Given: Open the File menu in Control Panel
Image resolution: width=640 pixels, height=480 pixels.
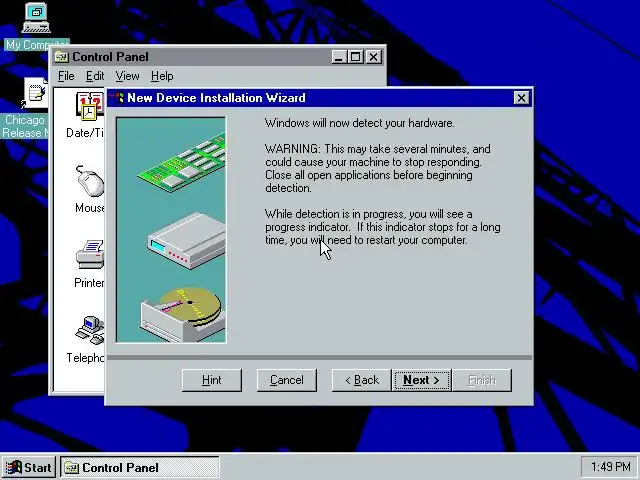Looking at the screenshot, I should click(x=66, y=76).
